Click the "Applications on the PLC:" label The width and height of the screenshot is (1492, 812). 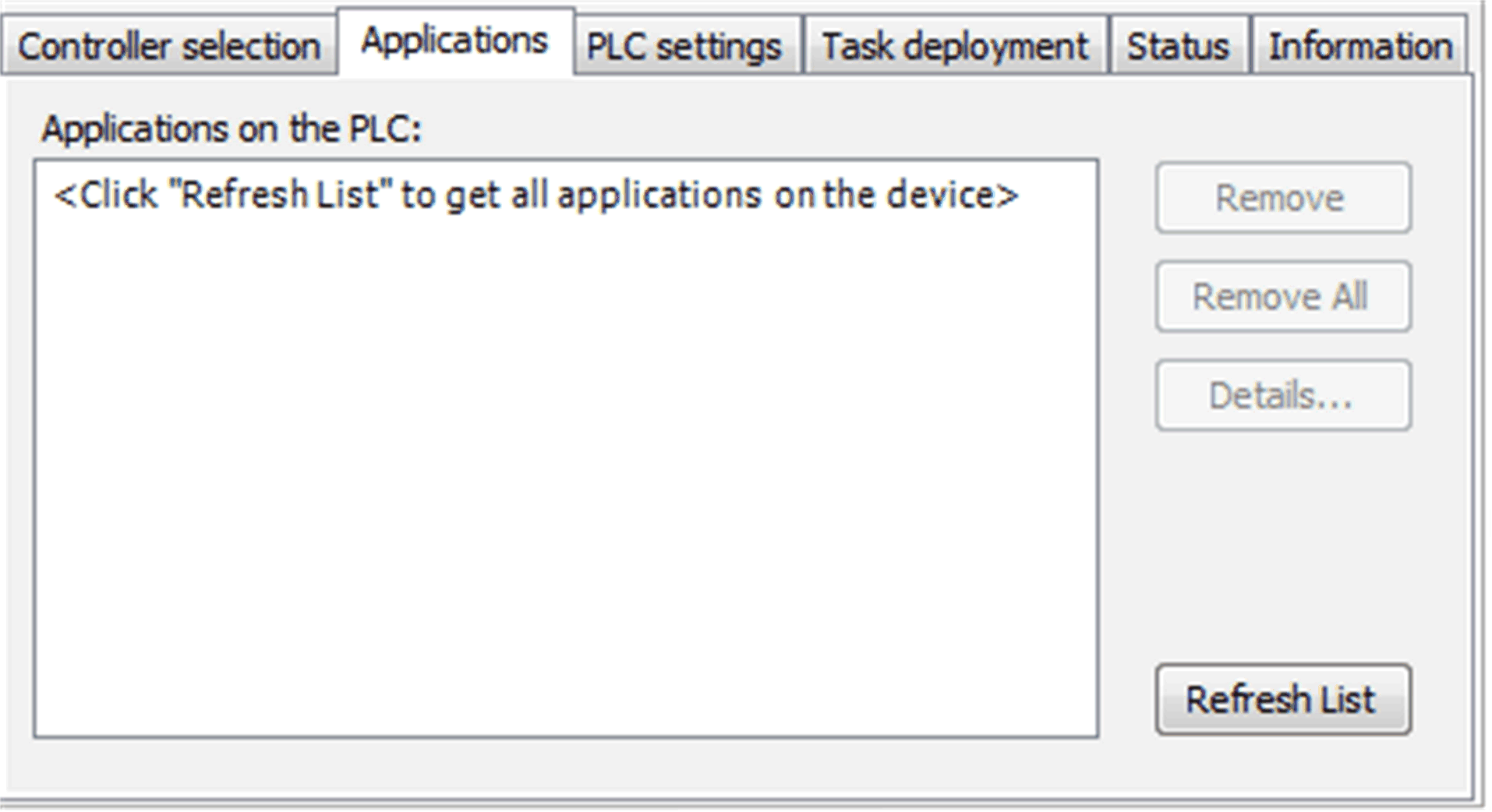[x=232, y=129]
